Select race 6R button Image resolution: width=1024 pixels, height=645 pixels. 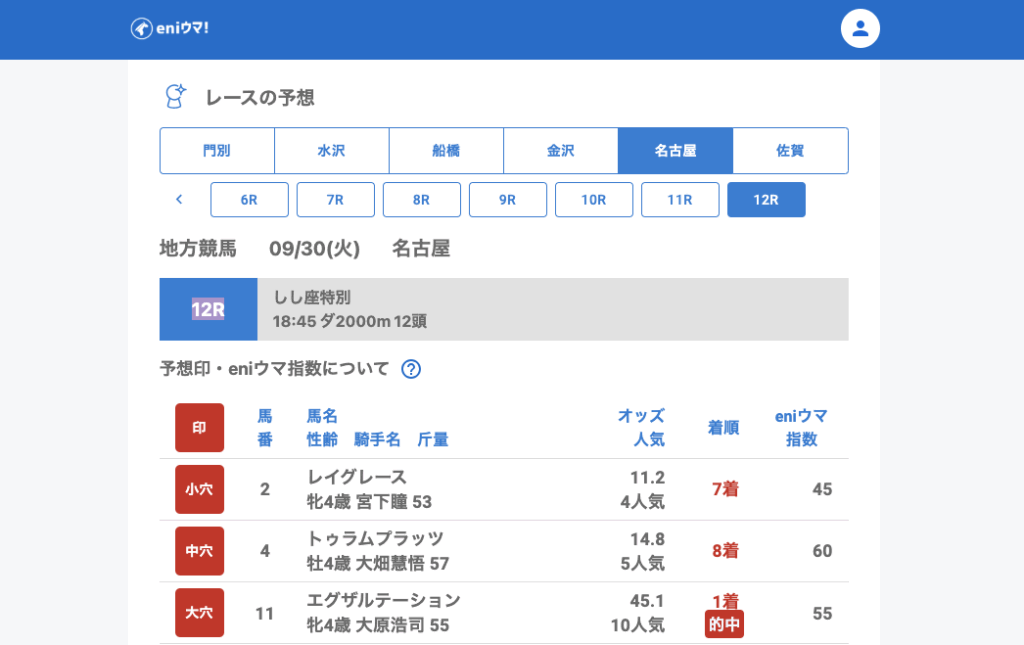pos(249,200)
